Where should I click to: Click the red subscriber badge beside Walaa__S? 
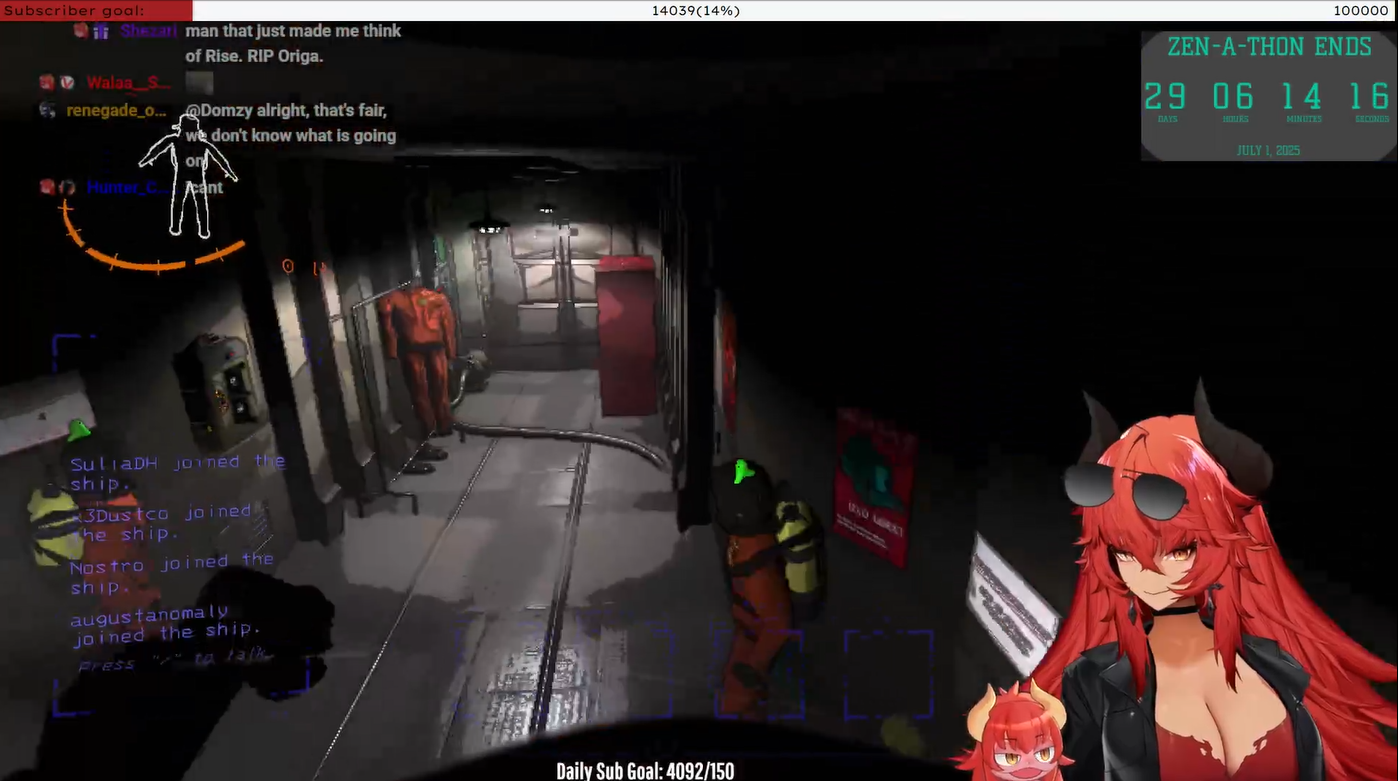click(x=47, y=82)
